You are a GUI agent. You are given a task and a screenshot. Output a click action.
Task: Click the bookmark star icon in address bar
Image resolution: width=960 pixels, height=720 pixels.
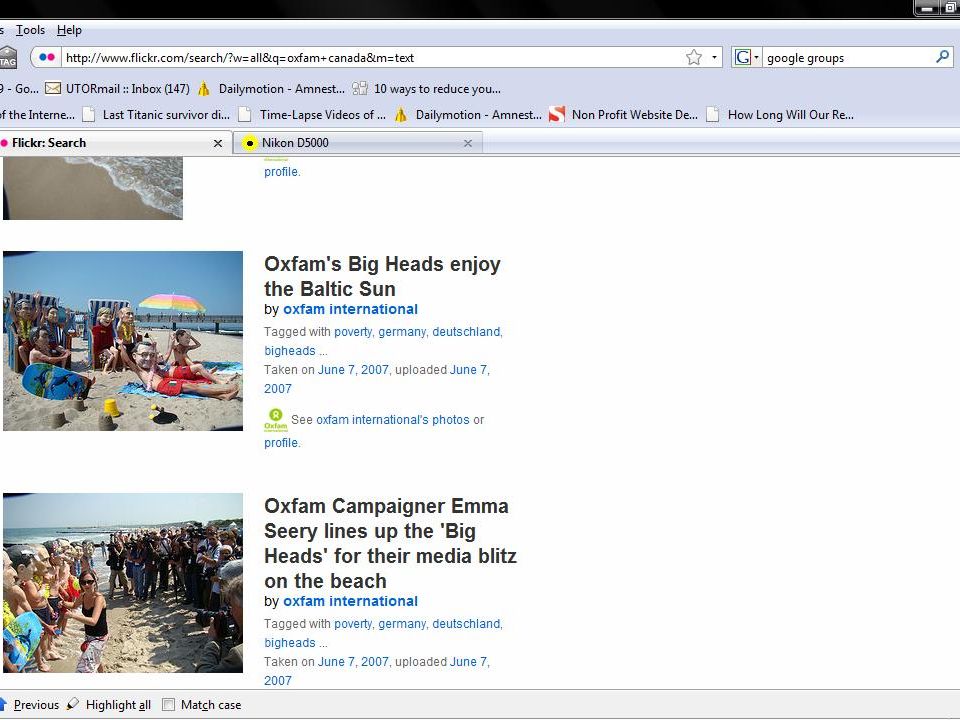point(694,58)
